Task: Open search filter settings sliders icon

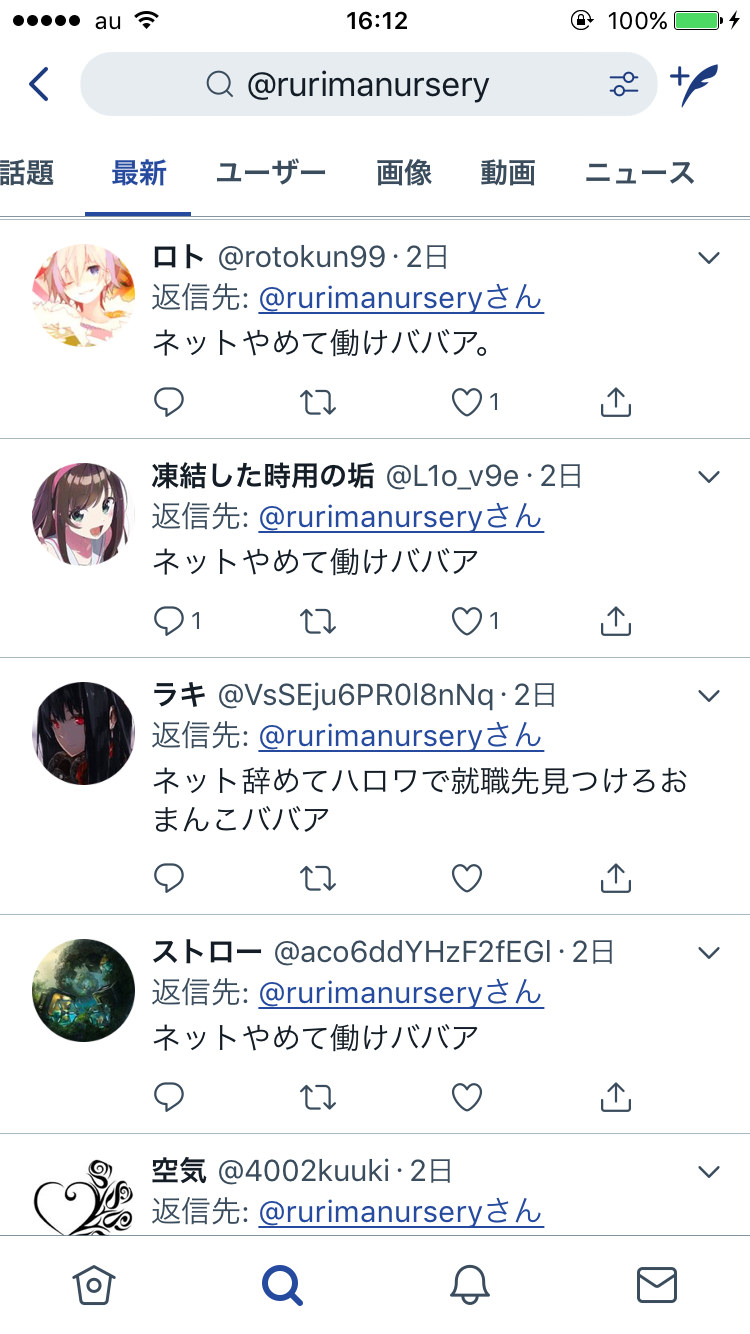Action: (624, 85)
